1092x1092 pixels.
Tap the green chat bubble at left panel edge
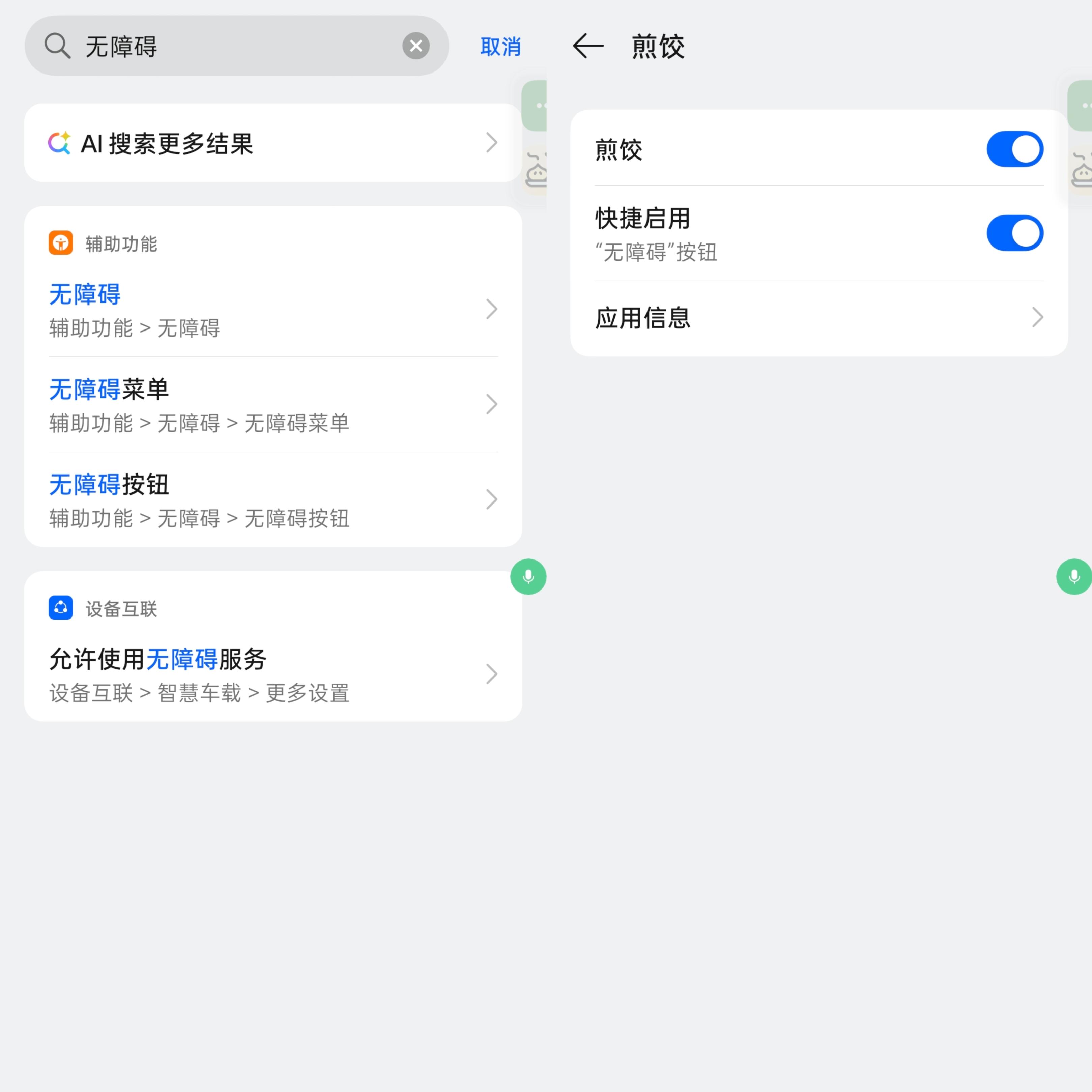(x=534, y=106)
